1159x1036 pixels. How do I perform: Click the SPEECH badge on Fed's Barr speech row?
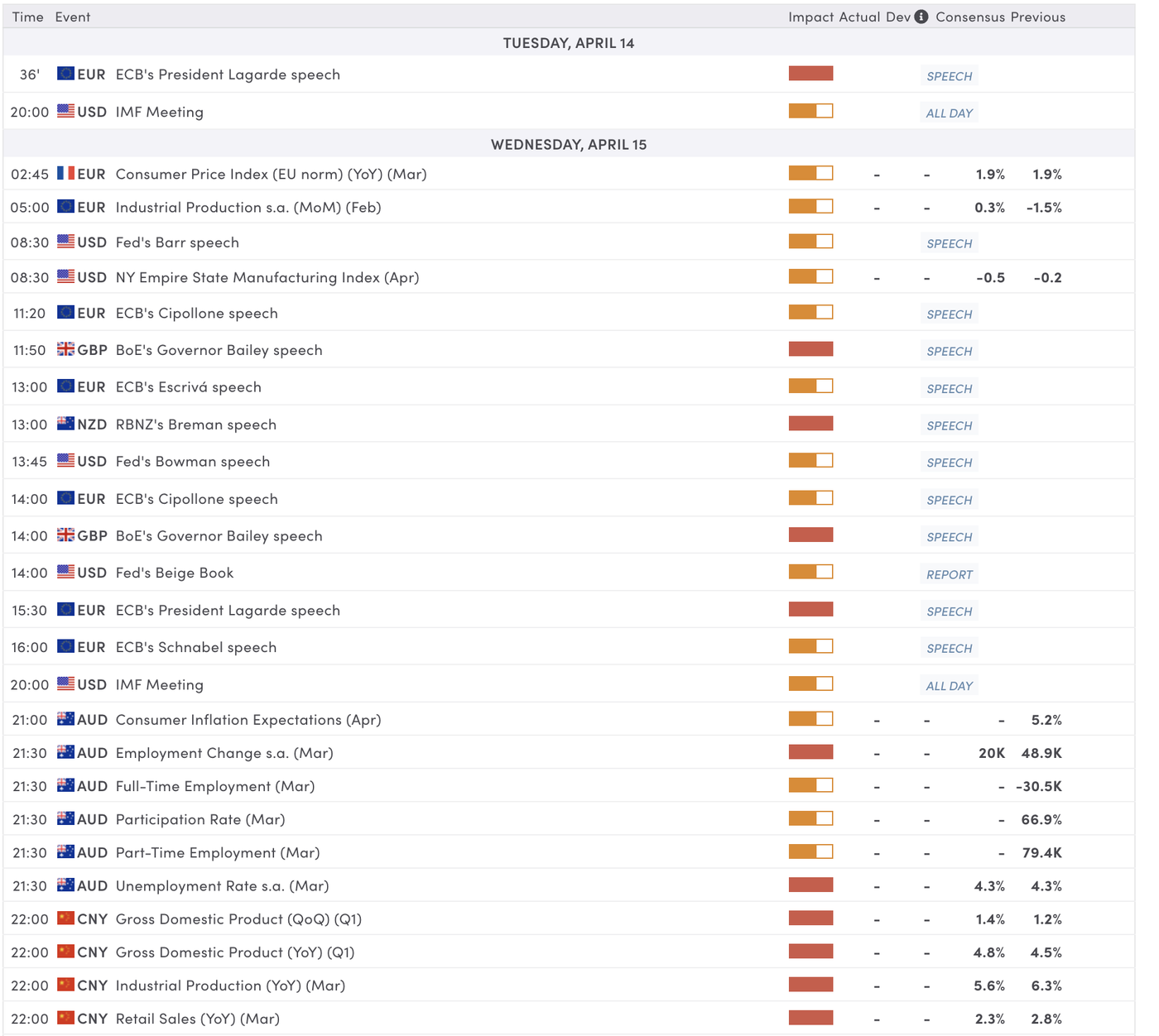click(x=949, y=243)
